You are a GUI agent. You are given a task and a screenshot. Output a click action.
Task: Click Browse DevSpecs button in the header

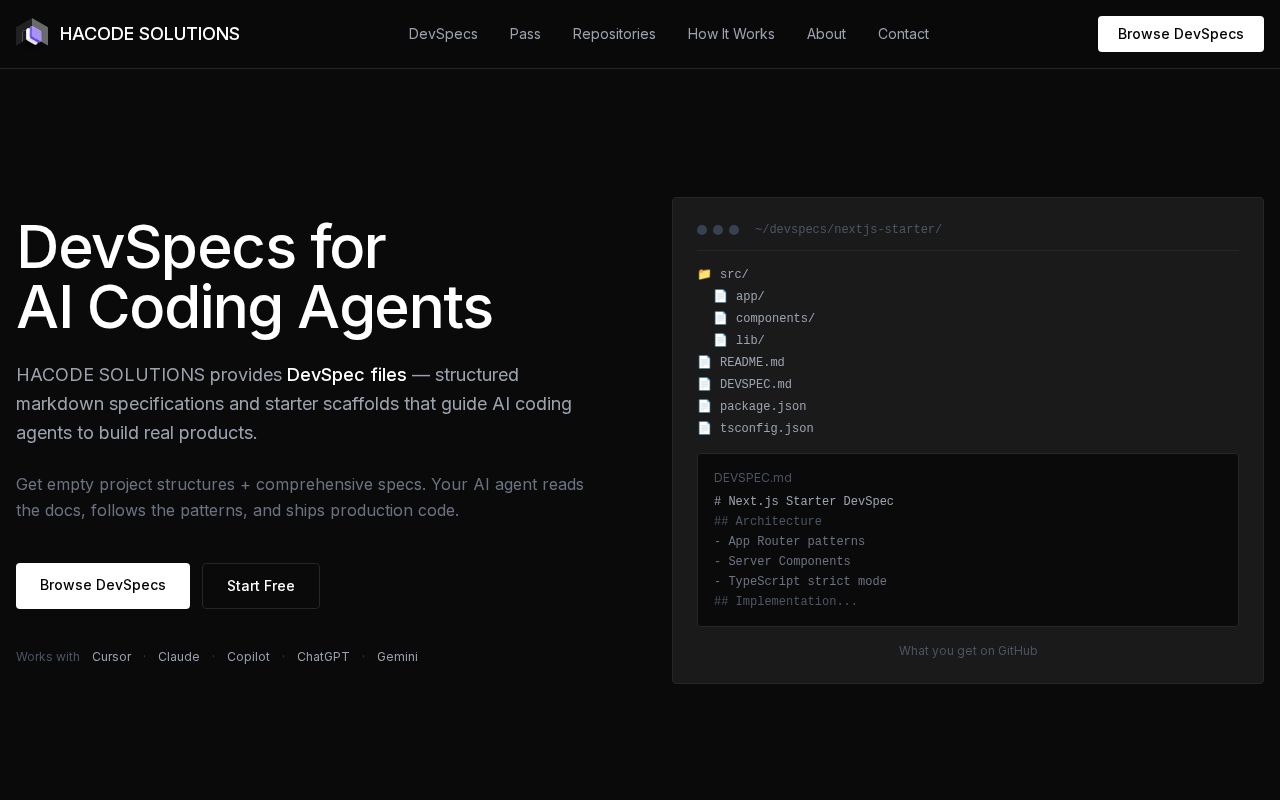point(1181,34)
